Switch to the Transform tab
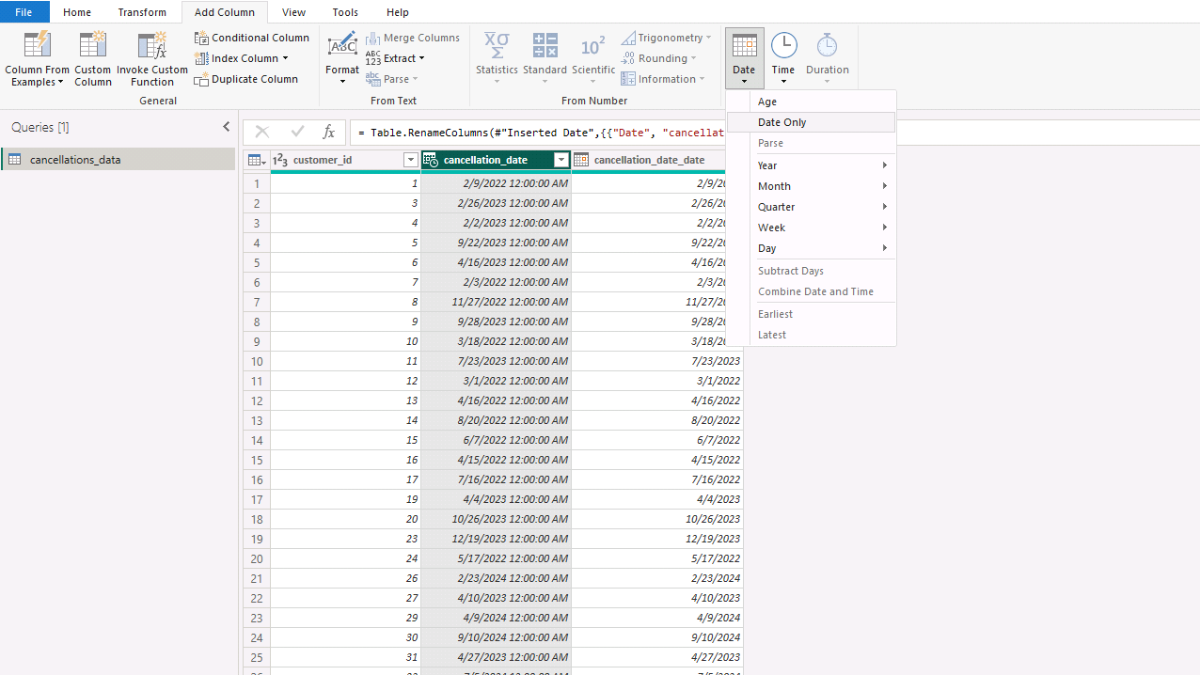Image resolution: width=1200 pixels, height=675 pixels. click(142, 12)
